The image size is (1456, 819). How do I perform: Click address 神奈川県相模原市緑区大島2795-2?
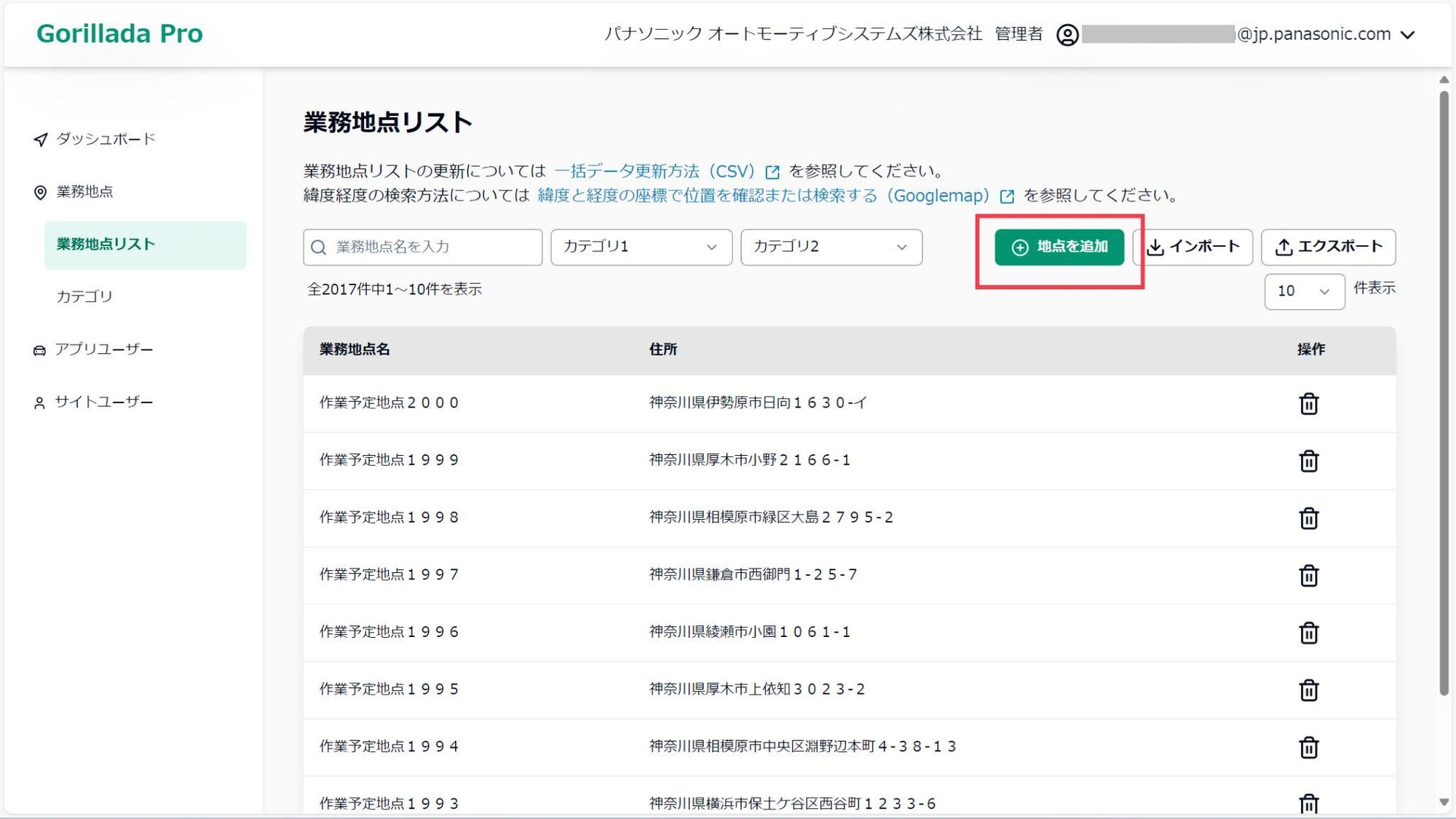pos(771,518)
